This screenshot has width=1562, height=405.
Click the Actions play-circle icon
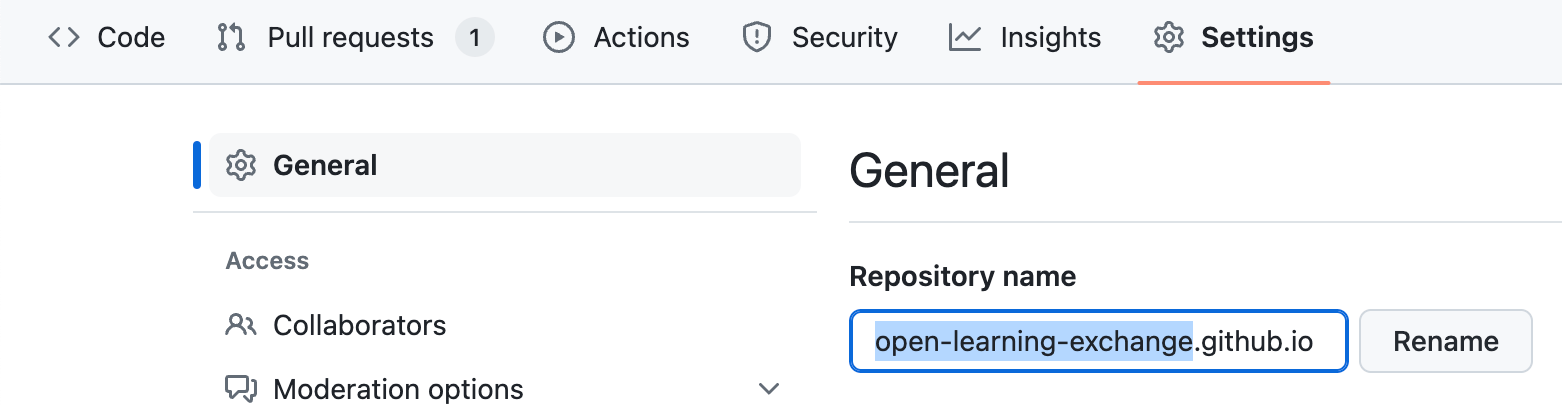point(558,38)
